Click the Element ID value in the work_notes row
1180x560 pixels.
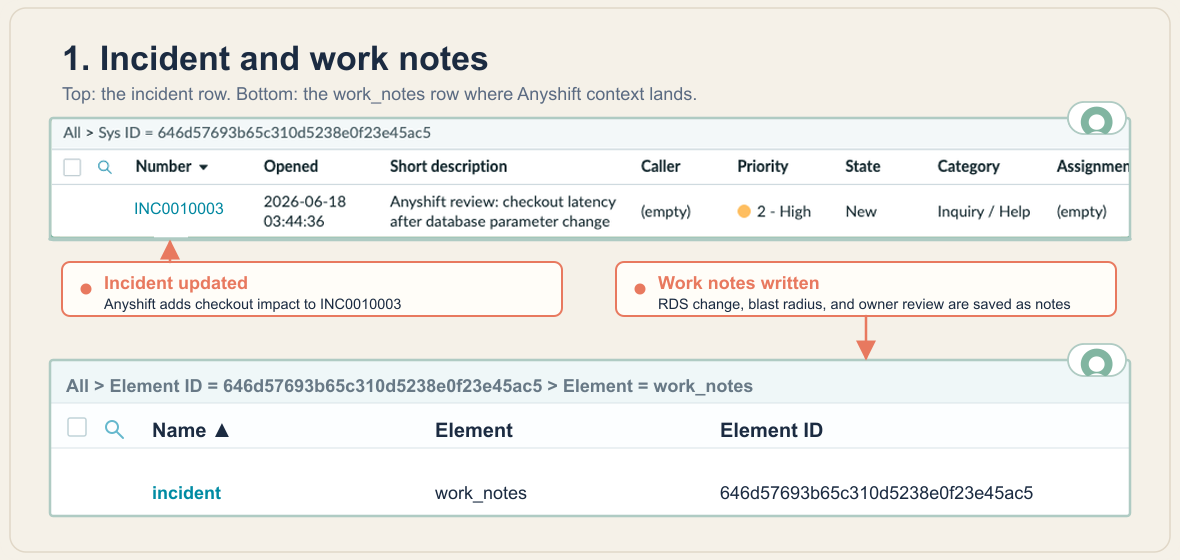coord(877,494)
